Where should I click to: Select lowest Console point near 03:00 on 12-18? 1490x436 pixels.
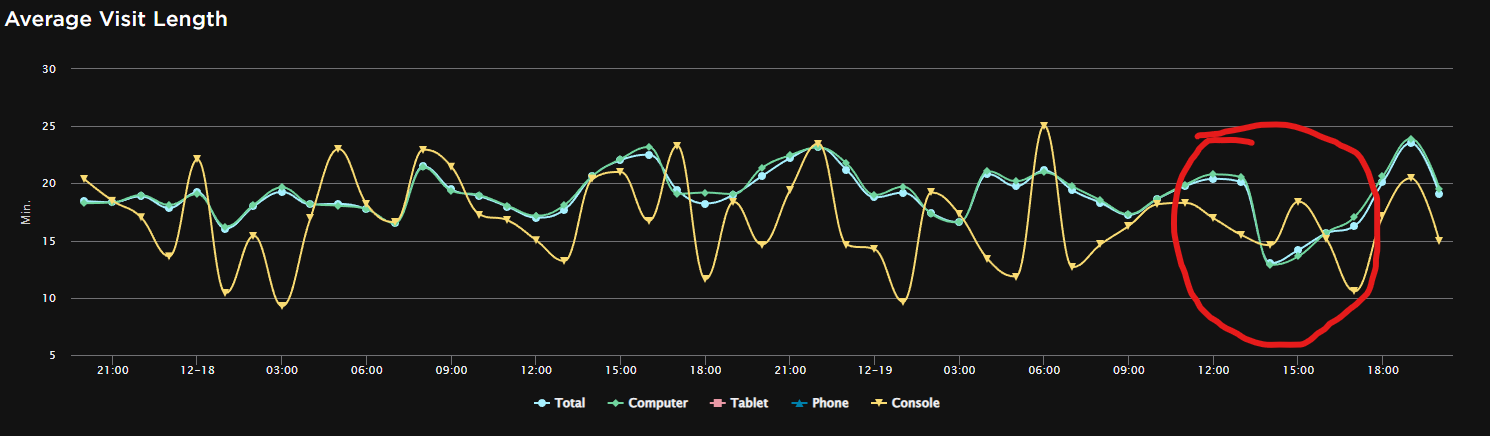(282, 305)
